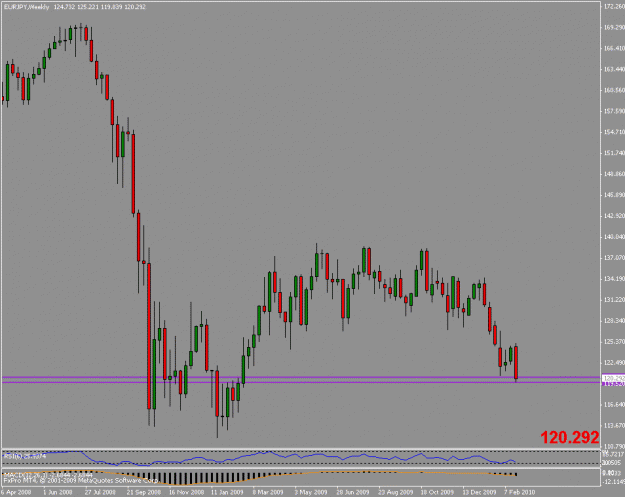
Task: Select the 154.710 price axis label
Action: coord(614,132)
